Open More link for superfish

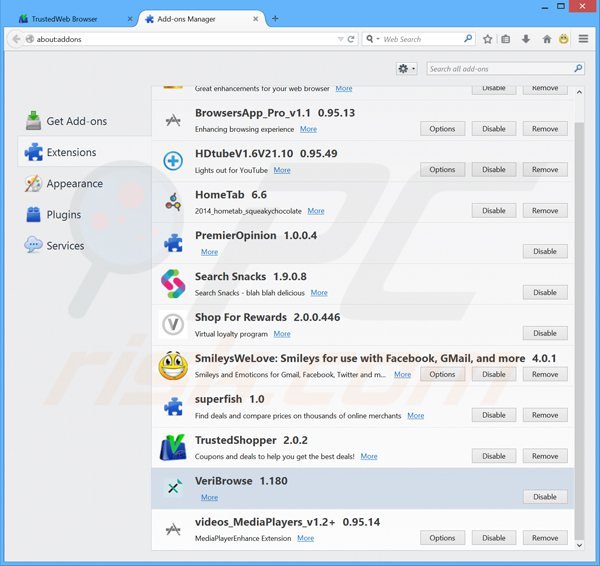coord(416,416)
